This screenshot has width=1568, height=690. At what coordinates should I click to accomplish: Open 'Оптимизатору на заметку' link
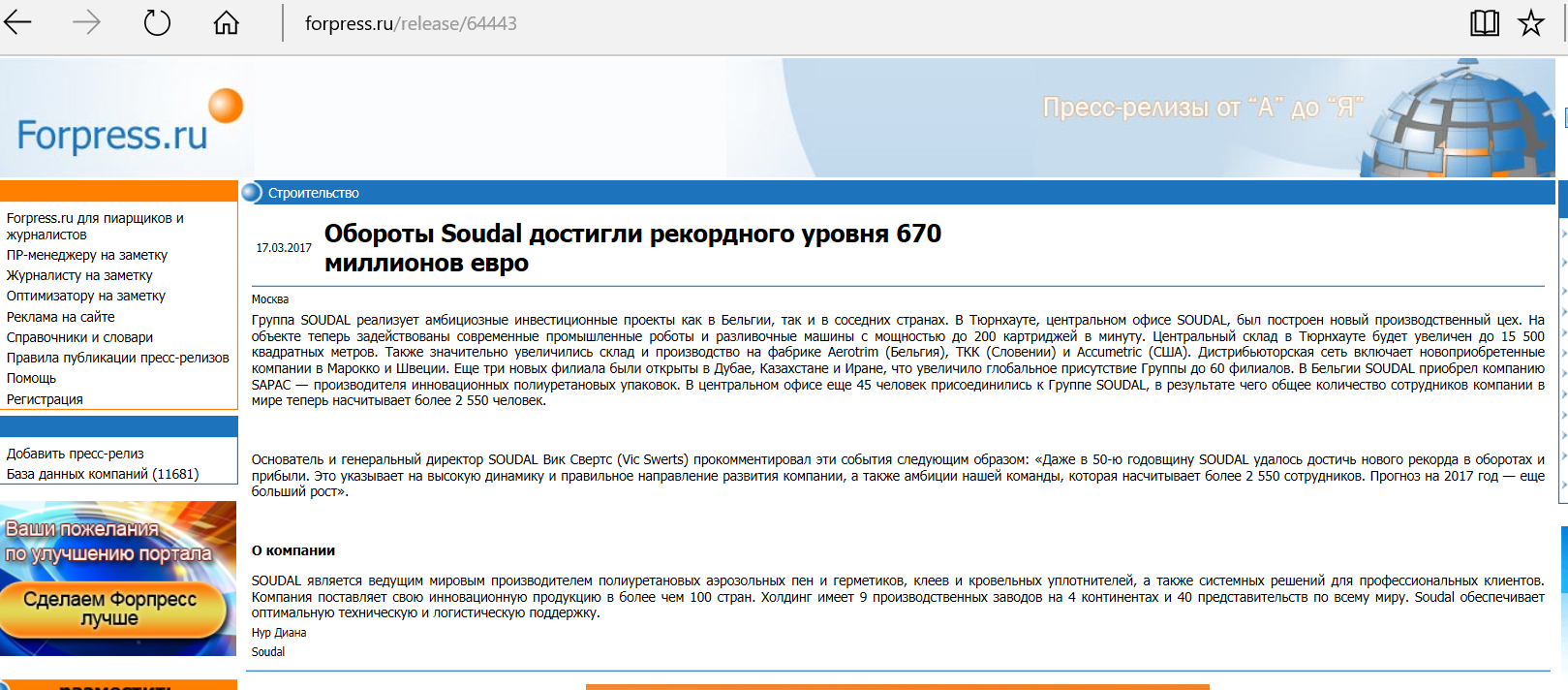tap(85, 296)
